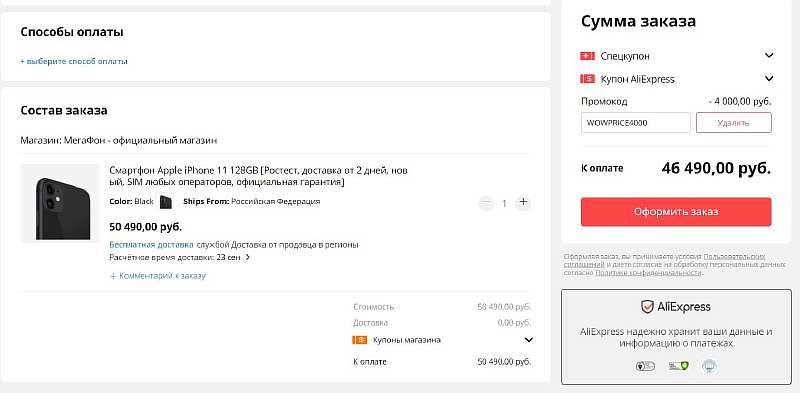This screenshot has height=393, width=800.
Task: Click the выберите способ оплаты link
Action: pos(74,61)
